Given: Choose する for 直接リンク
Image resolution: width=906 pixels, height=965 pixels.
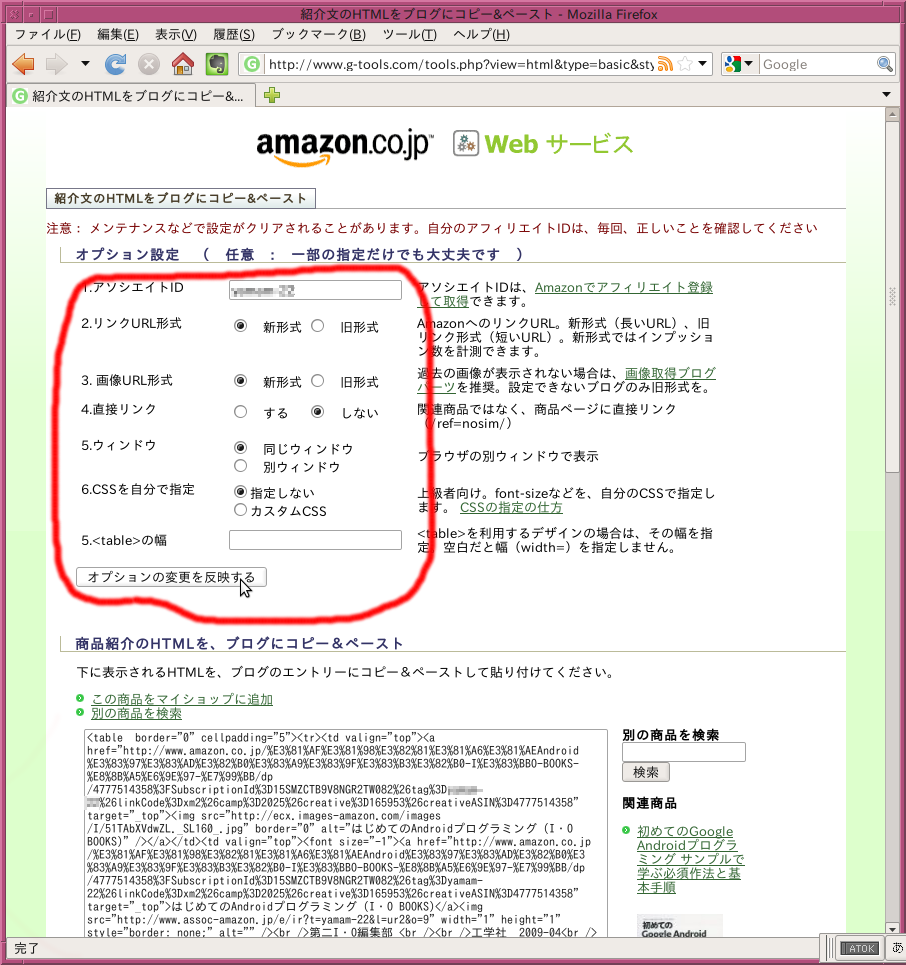Looking at the screenshot, I should [x=241, y=412].
